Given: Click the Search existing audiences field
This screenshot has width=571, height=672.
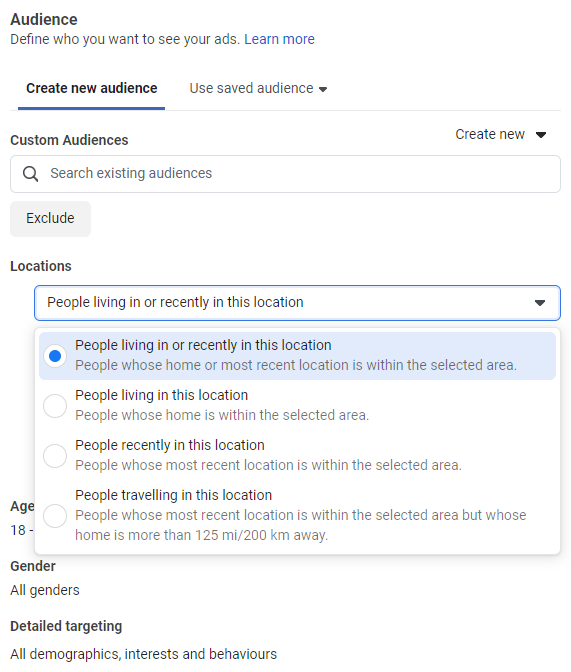Looking at the screenshot, I should coord(286,174).
